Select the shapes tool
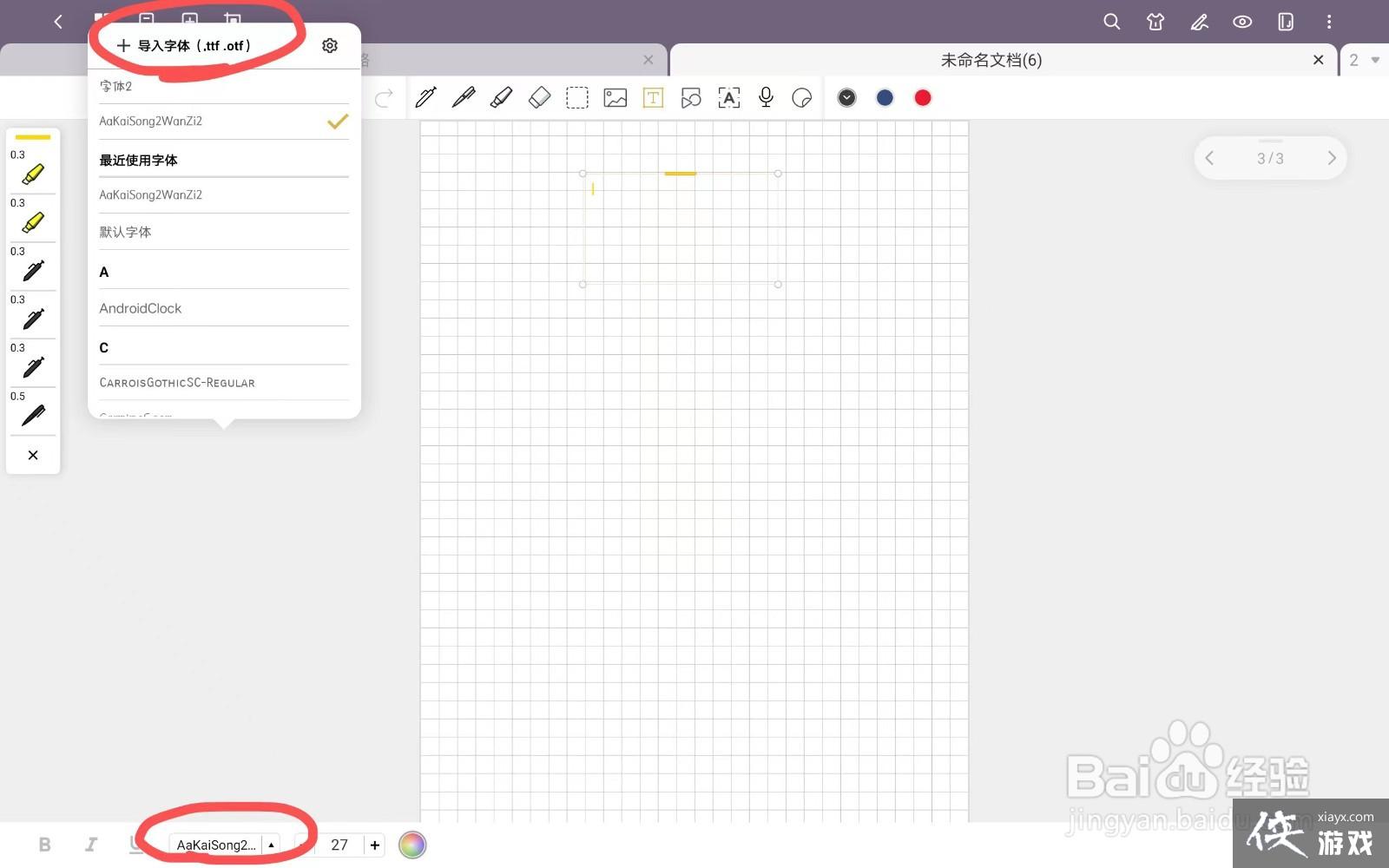 [x=691, y=98]
